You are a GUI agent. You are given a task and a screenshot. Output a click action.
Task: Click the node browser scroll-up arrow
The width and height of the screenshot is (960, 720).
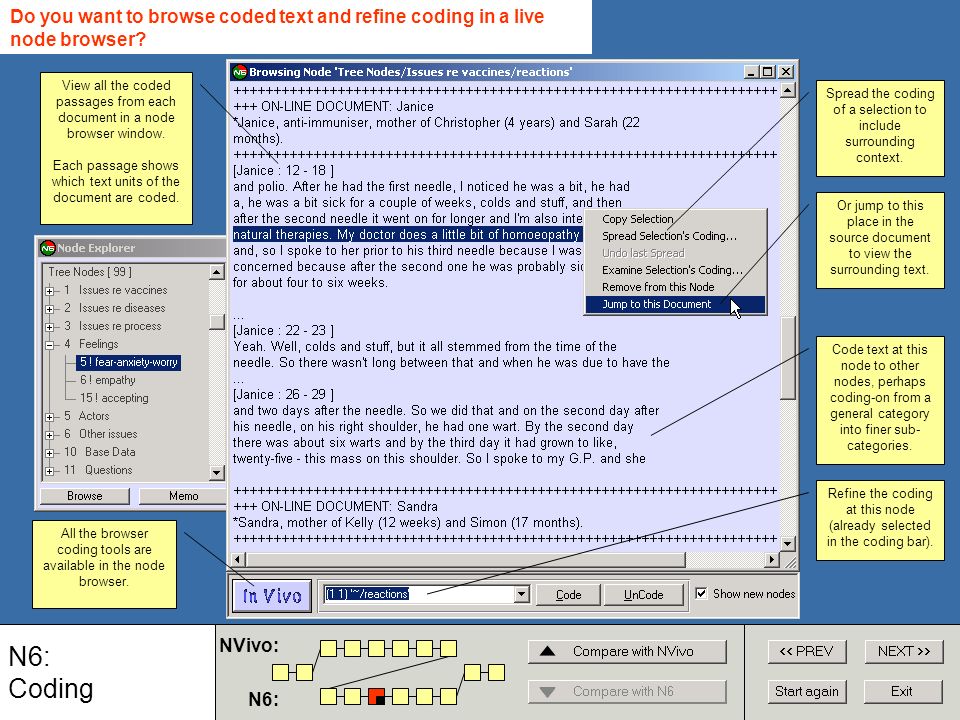coord(788,91)
